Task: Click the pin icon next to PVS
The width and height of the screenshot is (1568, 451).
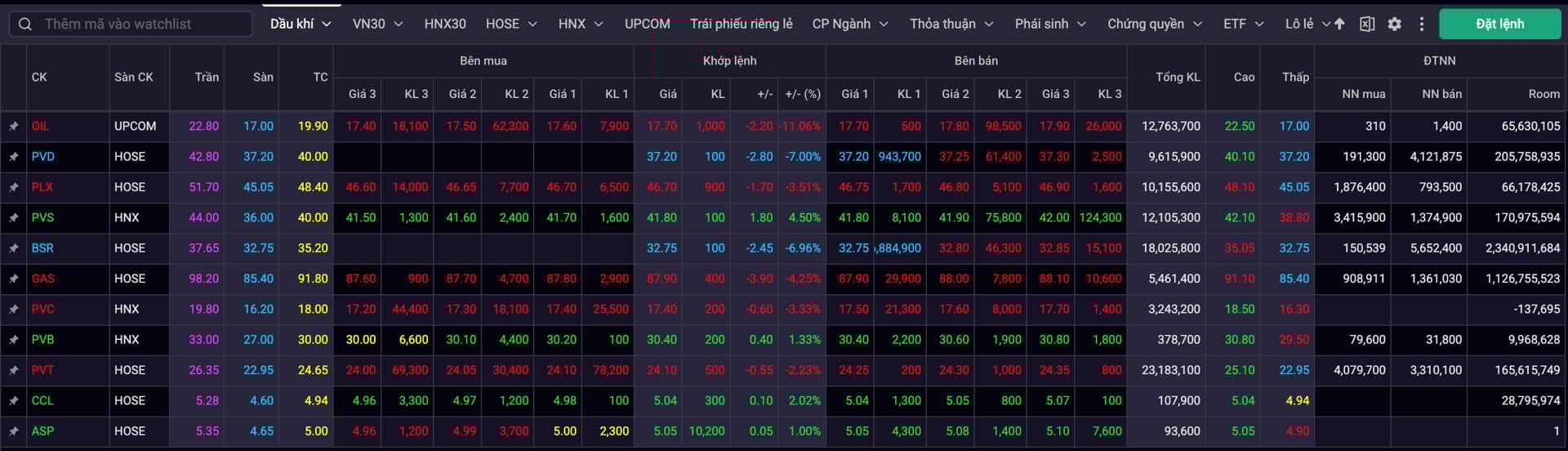Action: click(14, 218)
